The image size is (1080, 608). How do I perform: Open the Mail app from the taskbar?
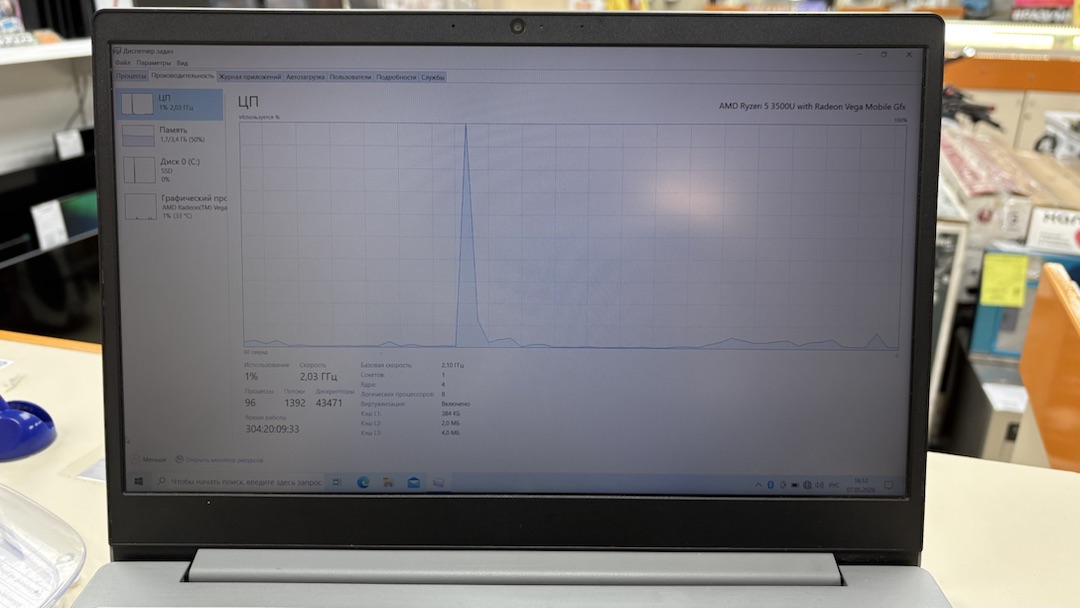(413, 483)
